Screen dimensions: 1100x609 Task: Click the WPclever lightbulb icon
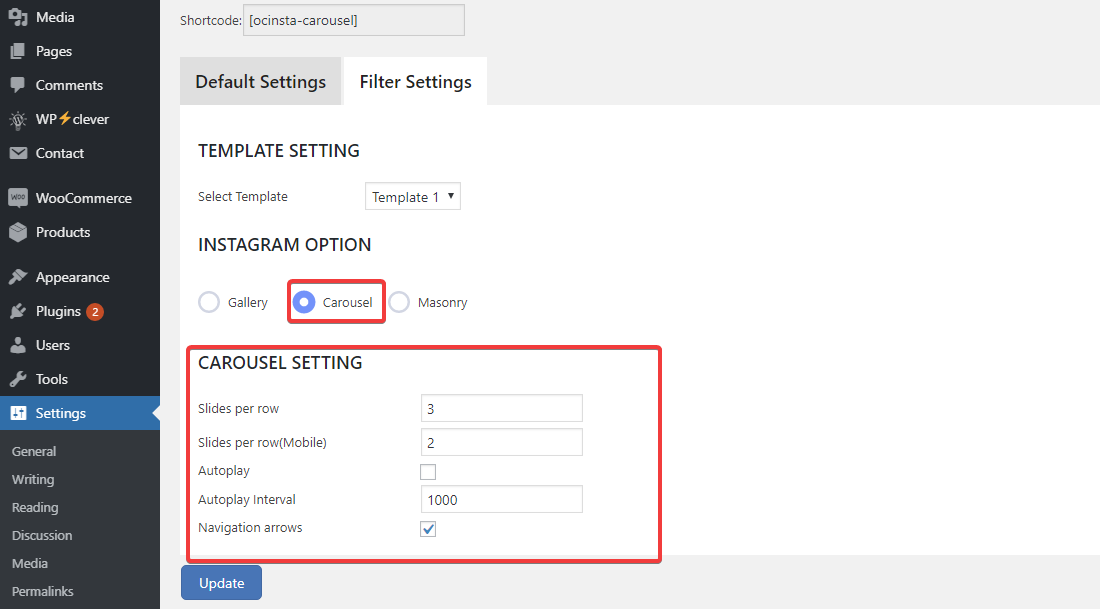pos(18,119)
